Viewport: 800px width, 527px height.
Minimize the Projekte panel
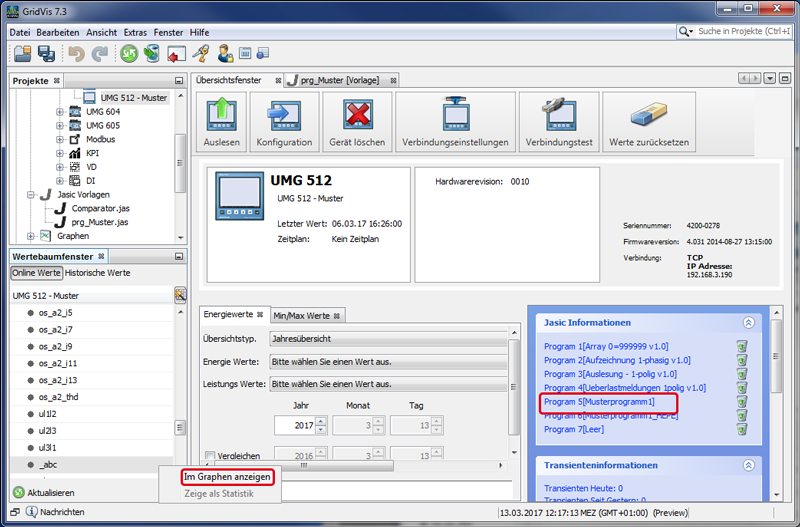179,81
